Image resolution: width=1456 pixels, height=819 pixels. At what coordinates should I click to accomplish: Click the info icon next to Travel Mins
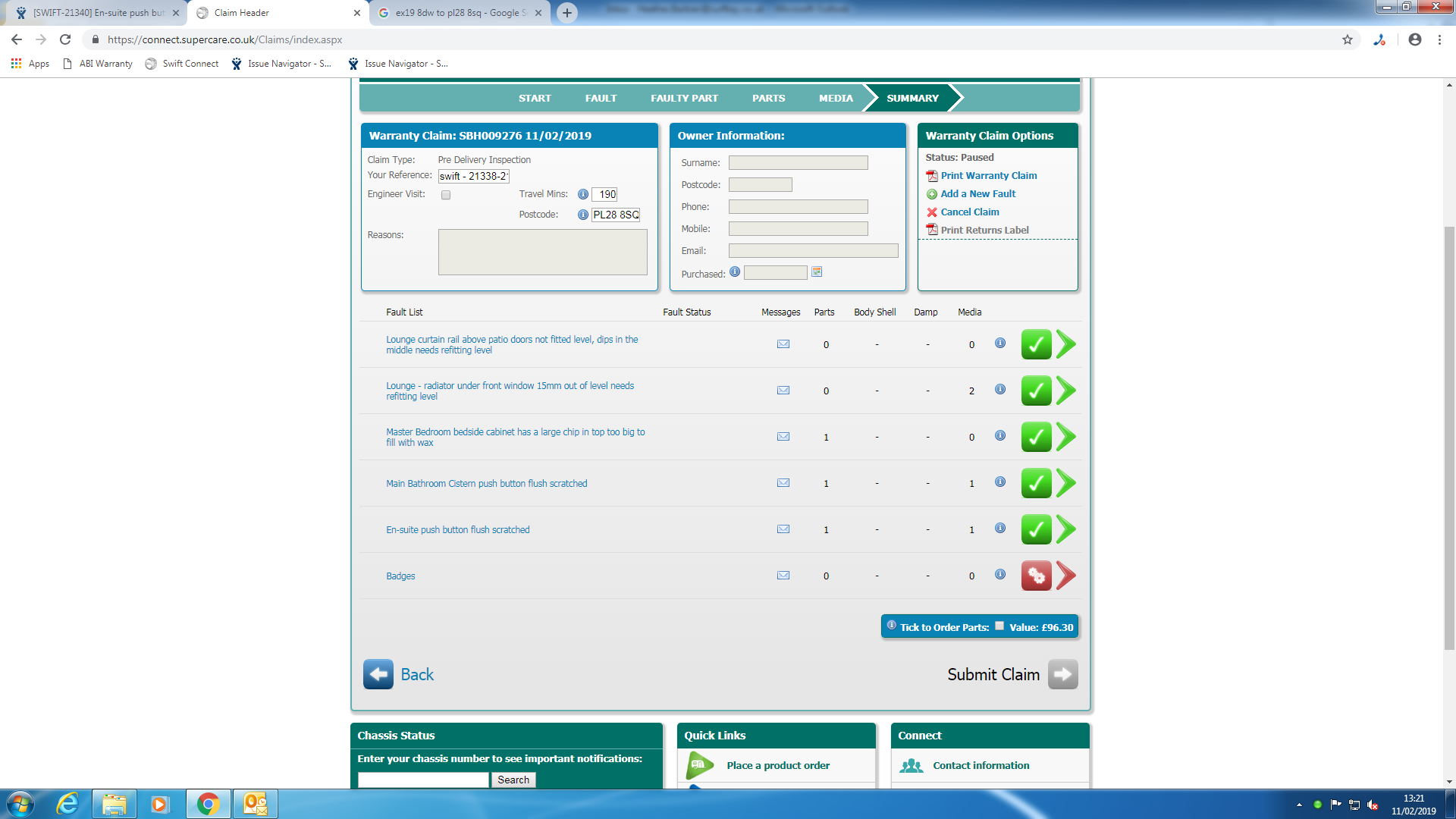click(583, 195)
